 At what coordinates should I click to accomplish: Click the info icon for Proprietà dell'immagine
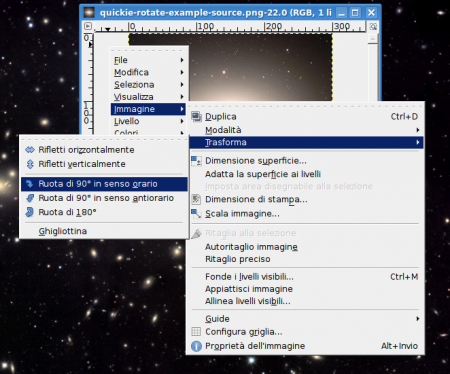(x=196, y=346)
